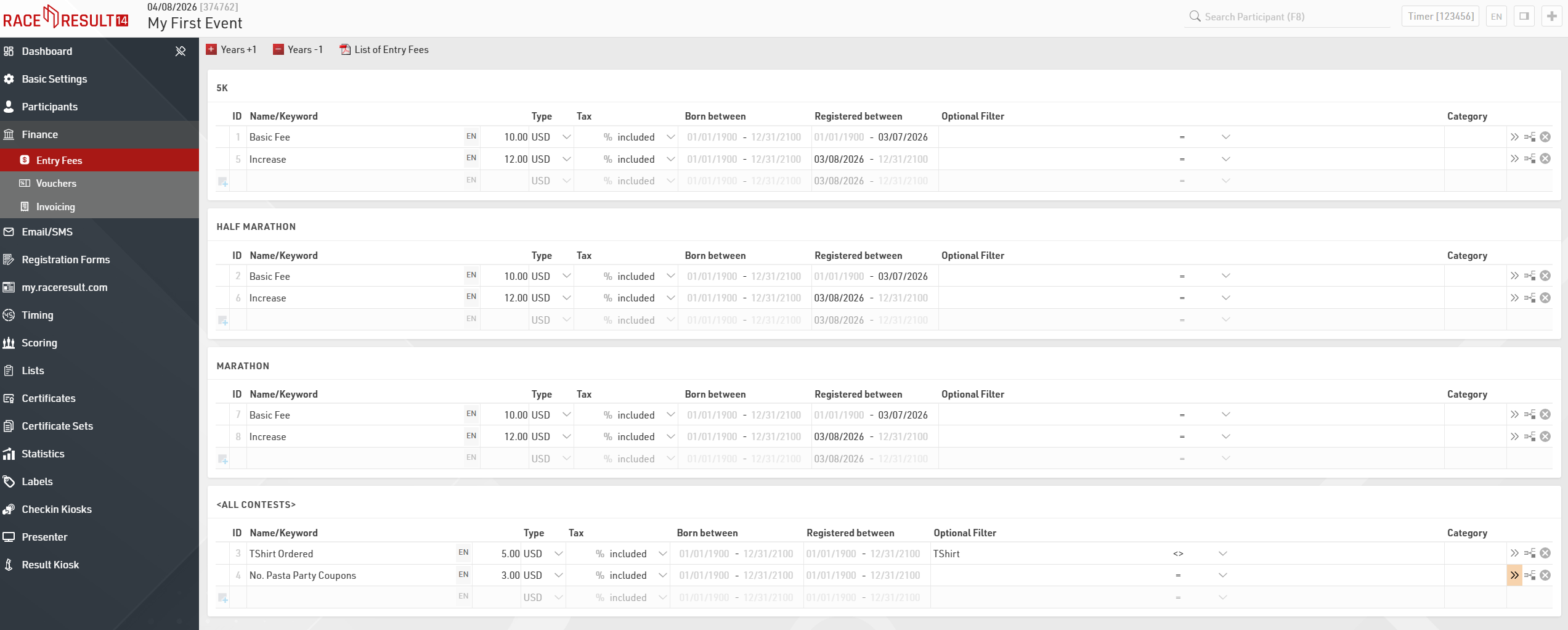Expand tax dropdown for Marathon Increase fee
This screenshot has height=630, width=1568.
[x=670, y=436]
